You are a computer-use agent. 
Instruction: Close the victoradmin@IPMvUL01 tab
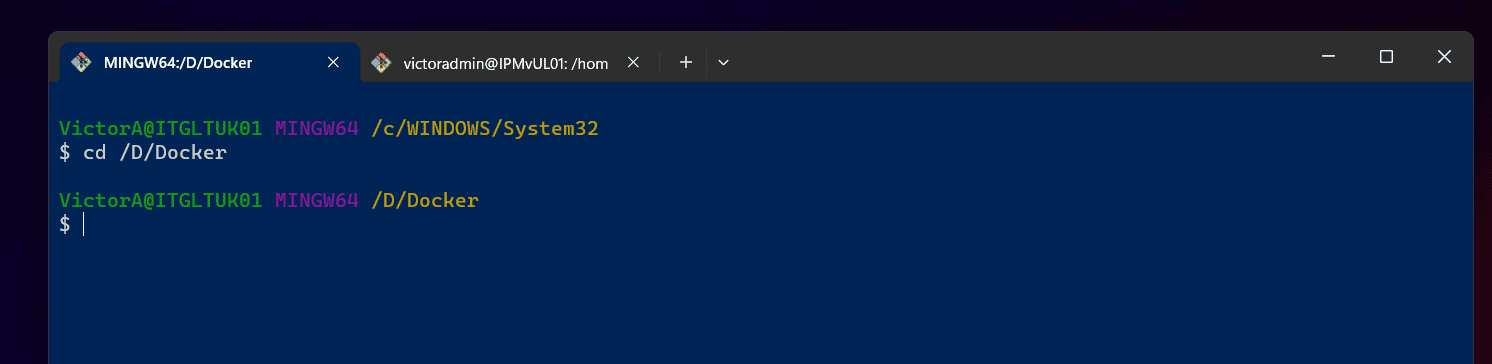[x=633, y=62]
